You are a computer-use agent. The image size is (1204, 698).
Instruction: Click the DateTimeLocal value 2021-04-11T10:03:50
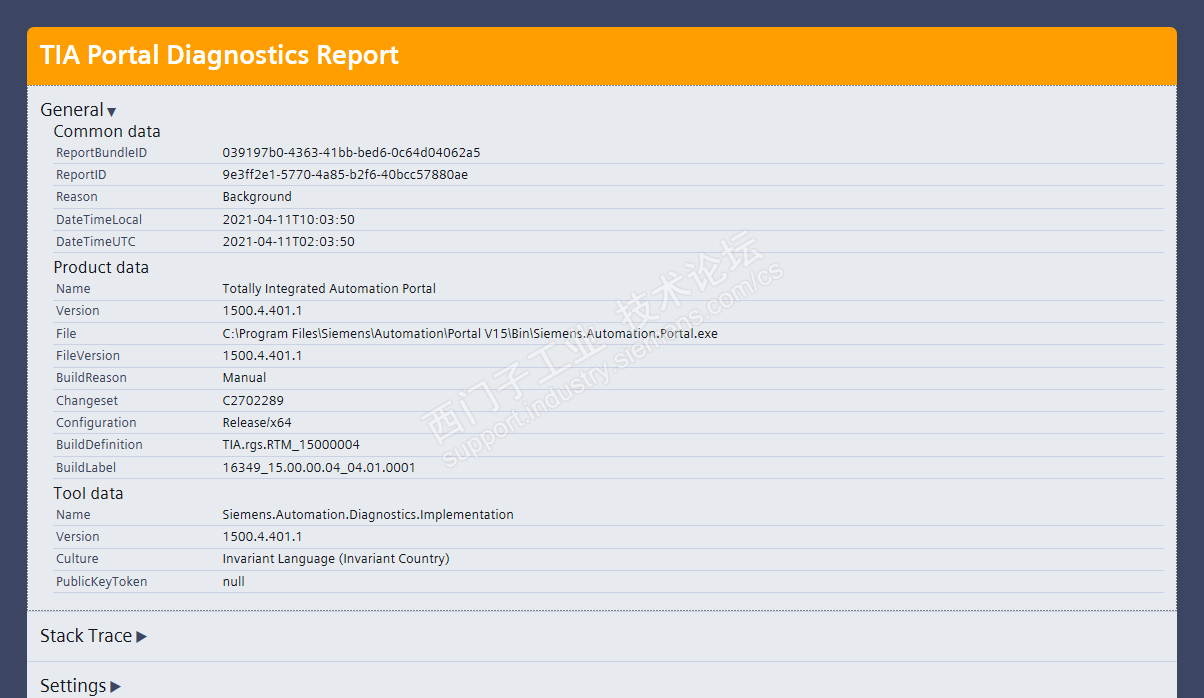coord(288,220)
